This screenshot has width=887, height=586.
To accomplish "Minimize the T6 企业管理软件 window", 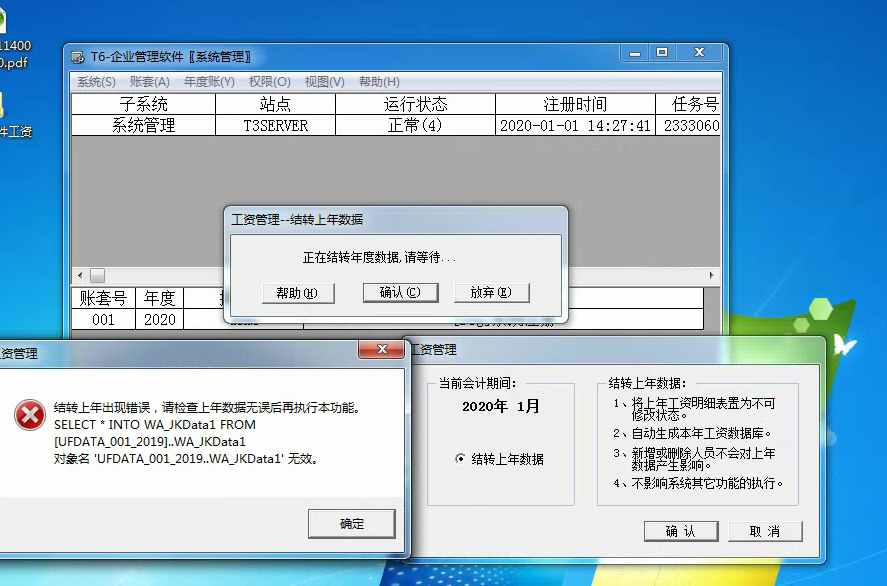I will point(635,53).
